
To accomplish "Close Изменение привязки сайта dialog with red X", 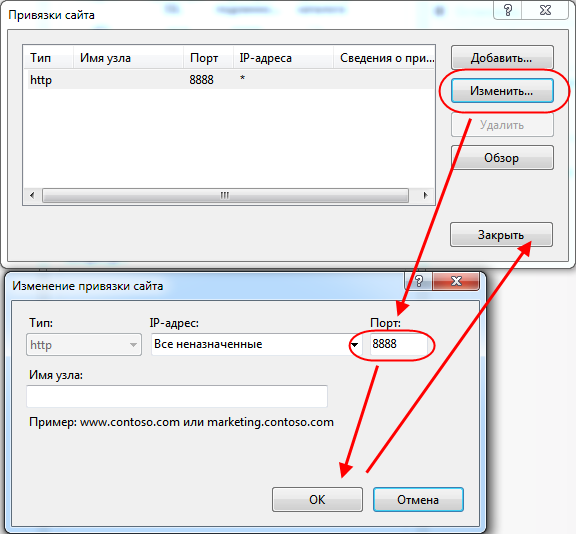I will pyautogui.click(x=456, y=281).
